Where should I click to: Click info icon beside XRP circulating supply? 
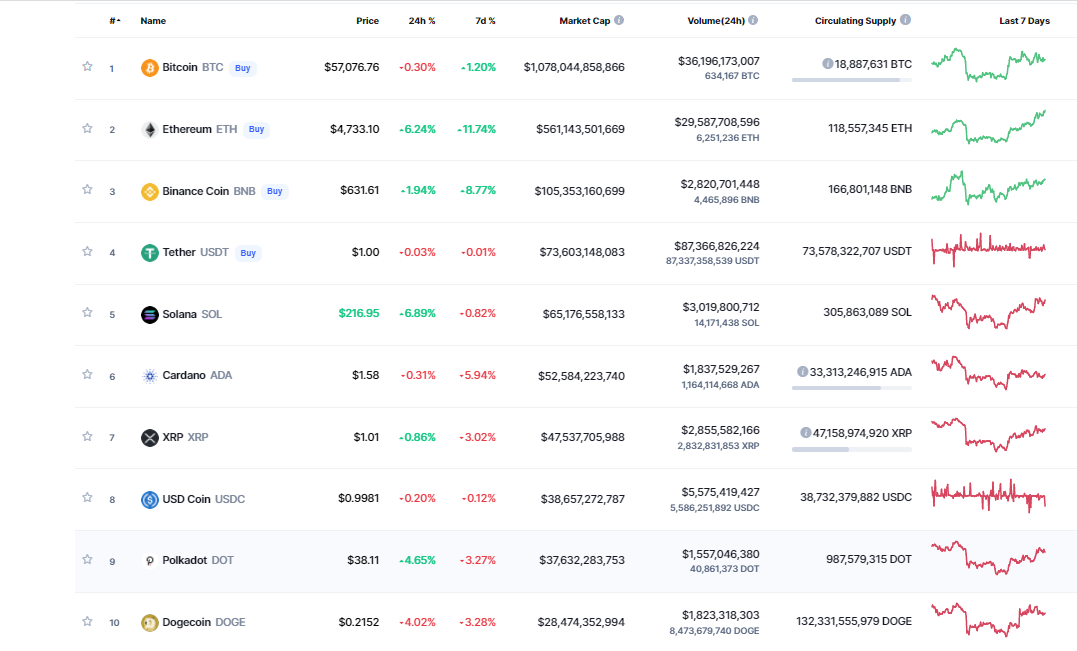click(806, 433)
